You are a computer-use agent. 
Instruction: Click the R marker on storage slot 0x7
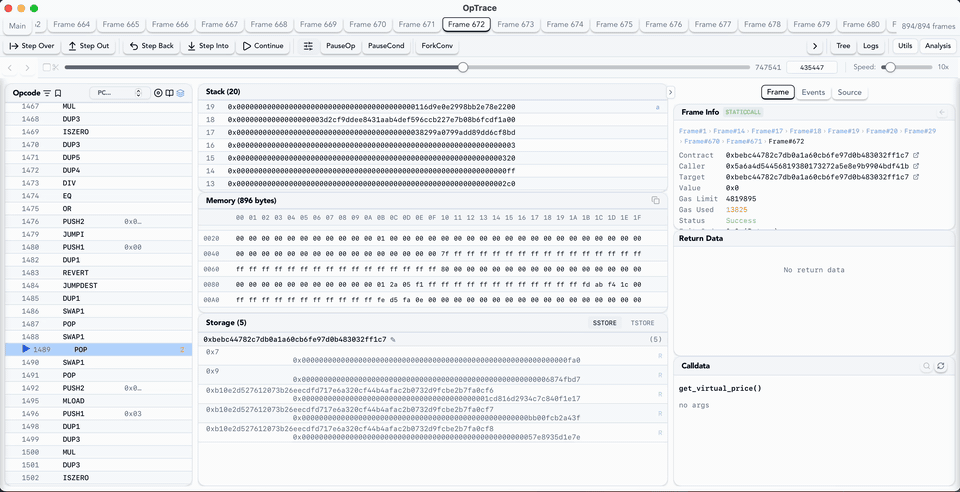[660, 356]
